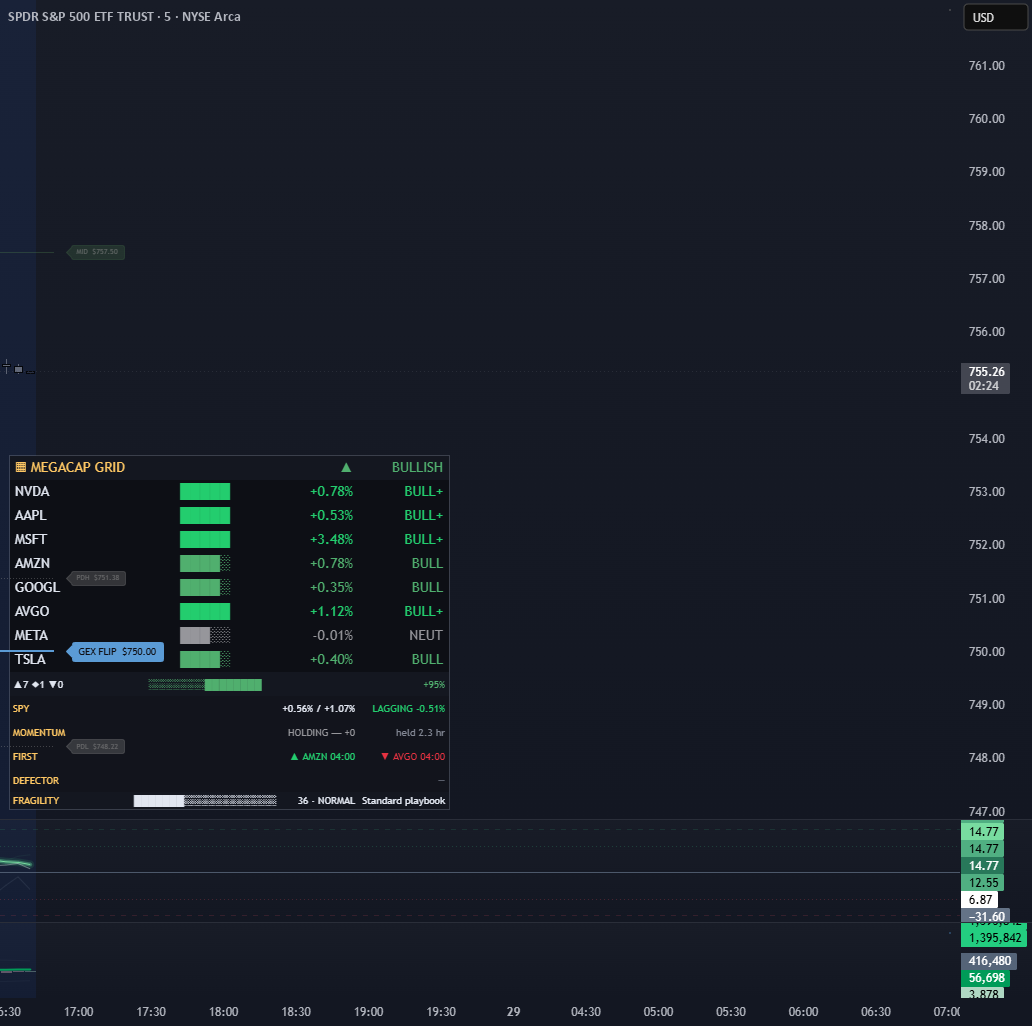This screenshot has width=1032, height=1026.
Task: Click the META ticker row label
Action: [x=31, y=636]
